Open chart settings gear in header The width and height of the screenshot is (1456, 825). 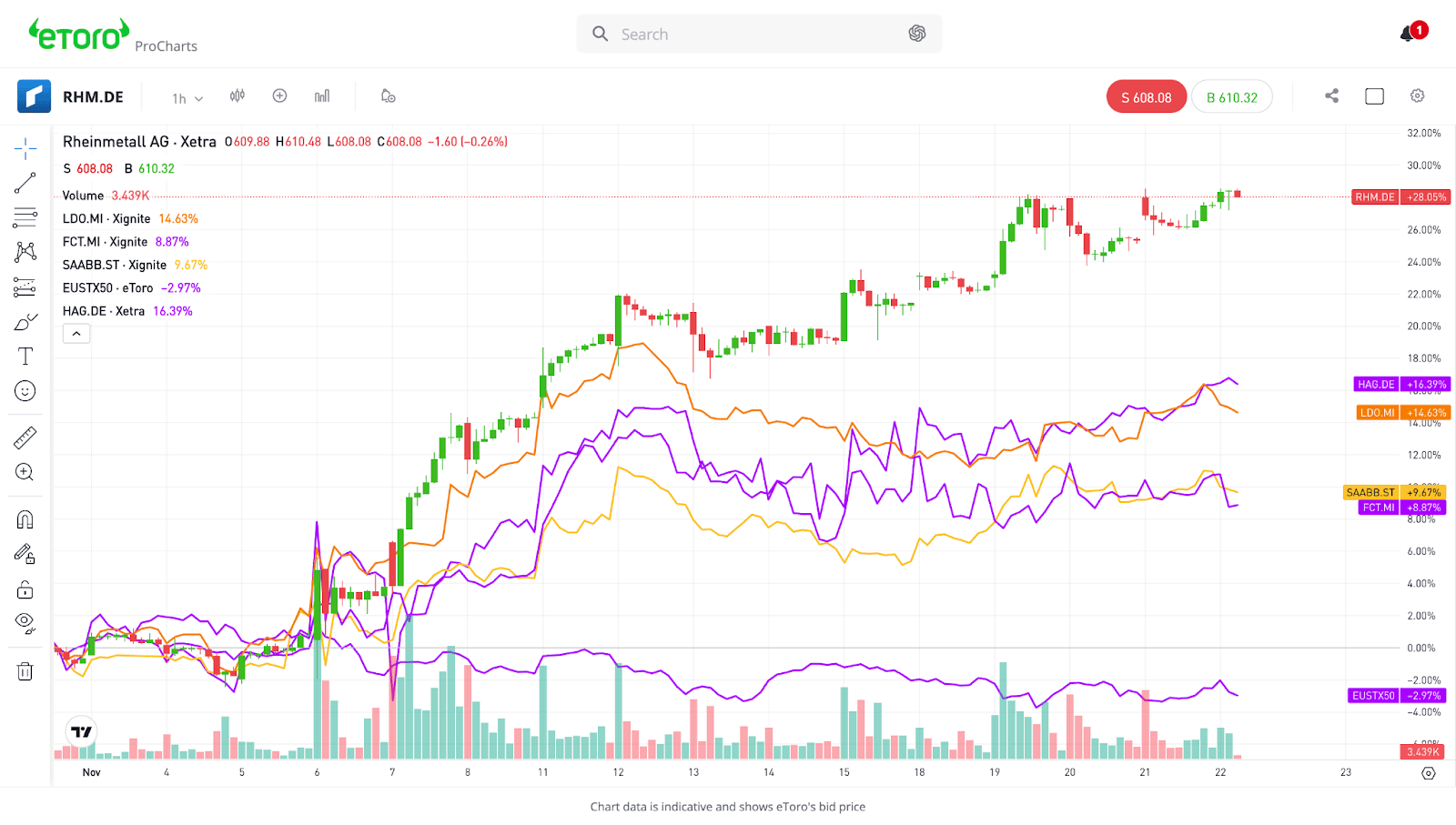click(x=1418, y=96)
